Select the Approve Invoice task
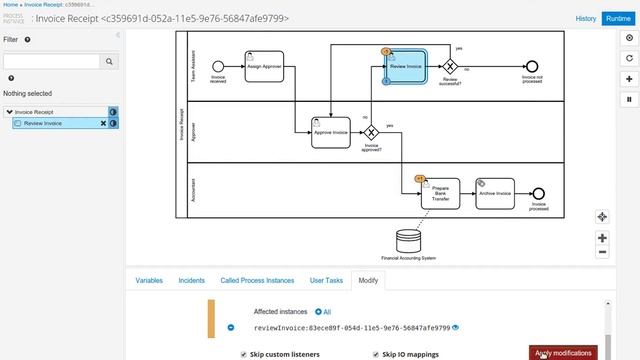Viewport: 640px width, 360px height. click(331, 133)
